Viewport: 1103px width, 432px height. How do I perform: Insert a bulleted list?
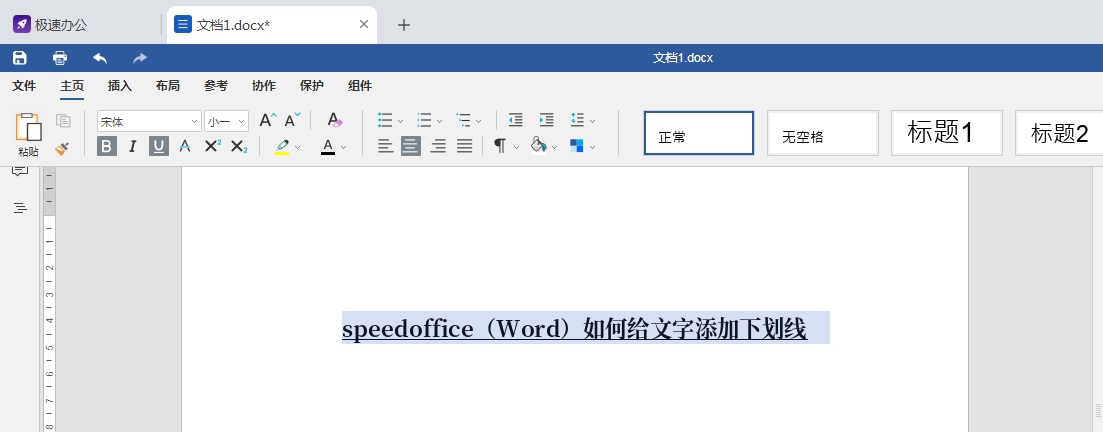click(385, 120)
